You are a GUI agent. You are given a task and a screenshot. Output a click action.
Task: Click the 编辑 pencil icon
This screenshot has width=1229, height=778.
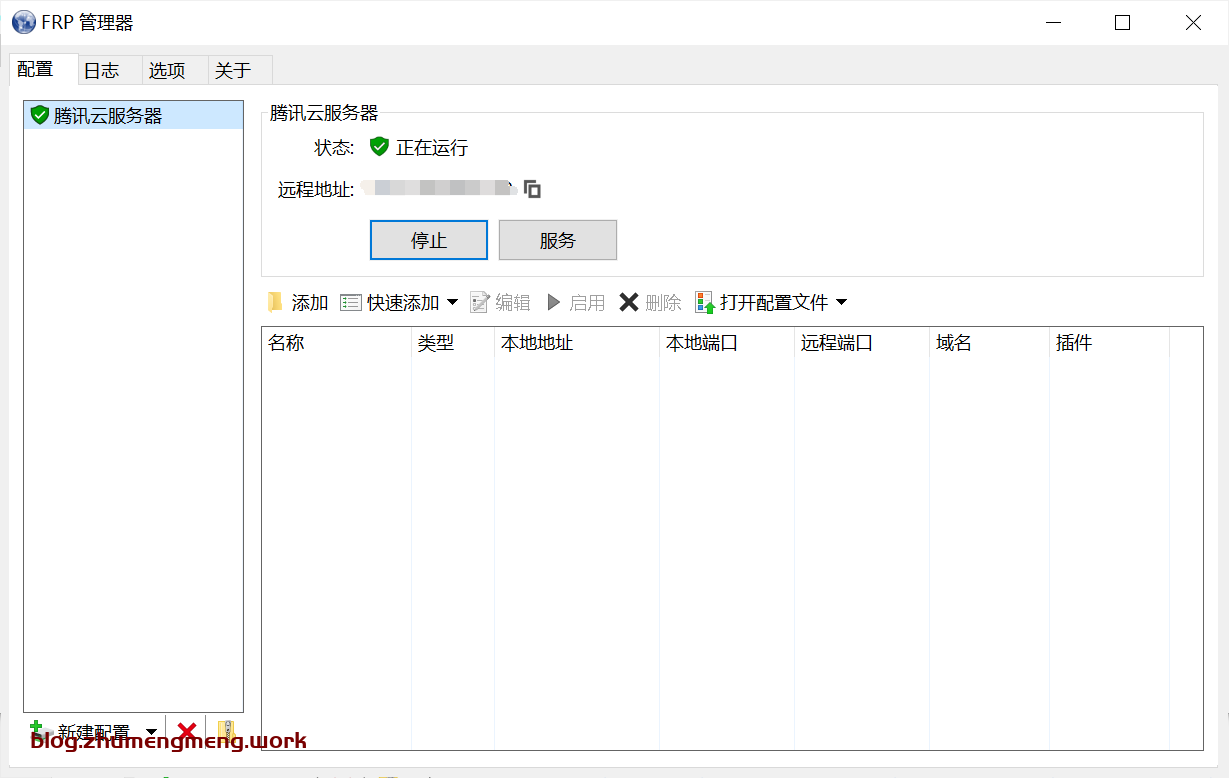pyautogui.click(x=480, y=302)
